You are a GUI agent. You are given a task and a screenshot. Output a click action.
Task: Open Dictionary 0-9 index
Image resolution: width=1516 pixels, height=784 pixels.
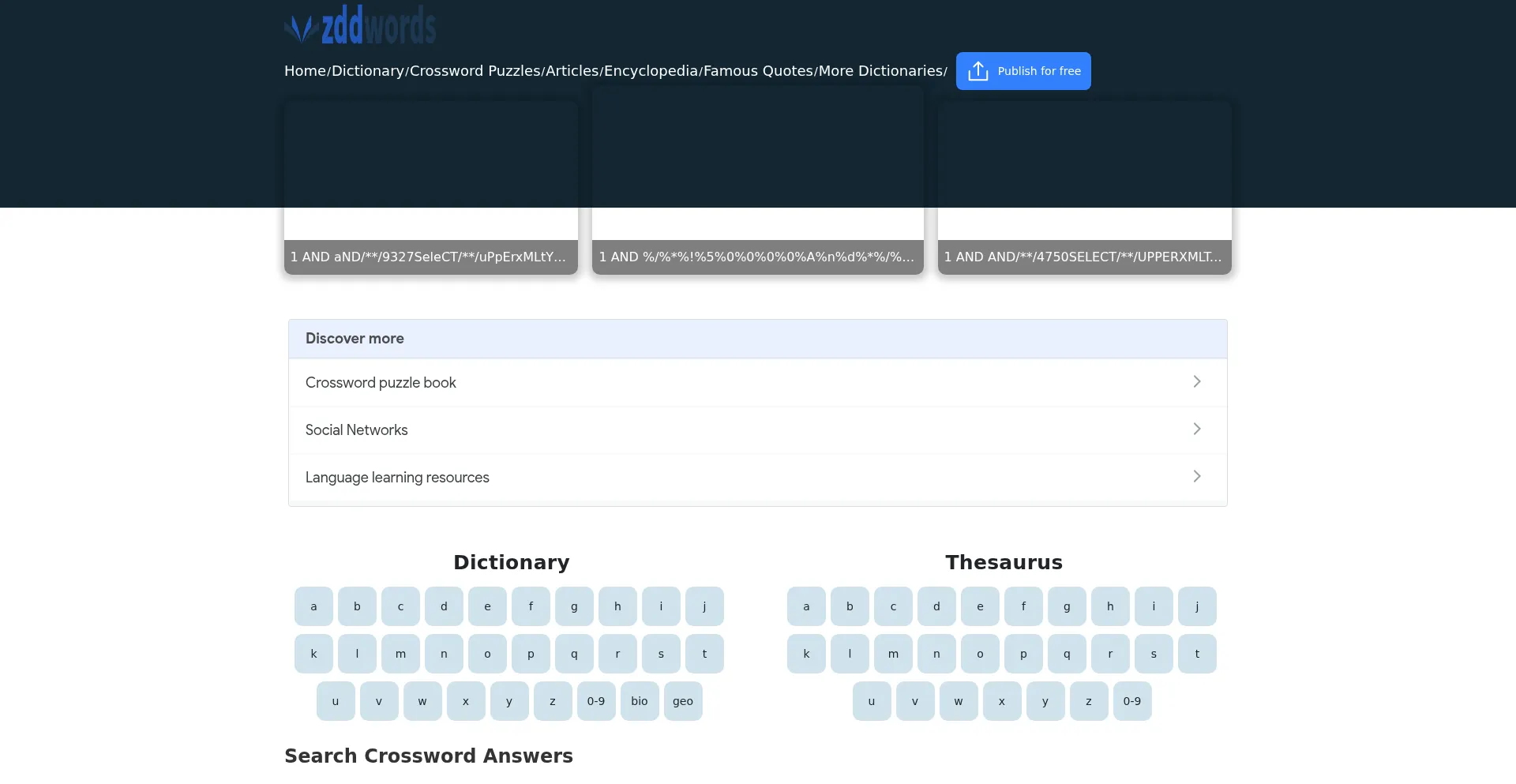tap(596, 701)
